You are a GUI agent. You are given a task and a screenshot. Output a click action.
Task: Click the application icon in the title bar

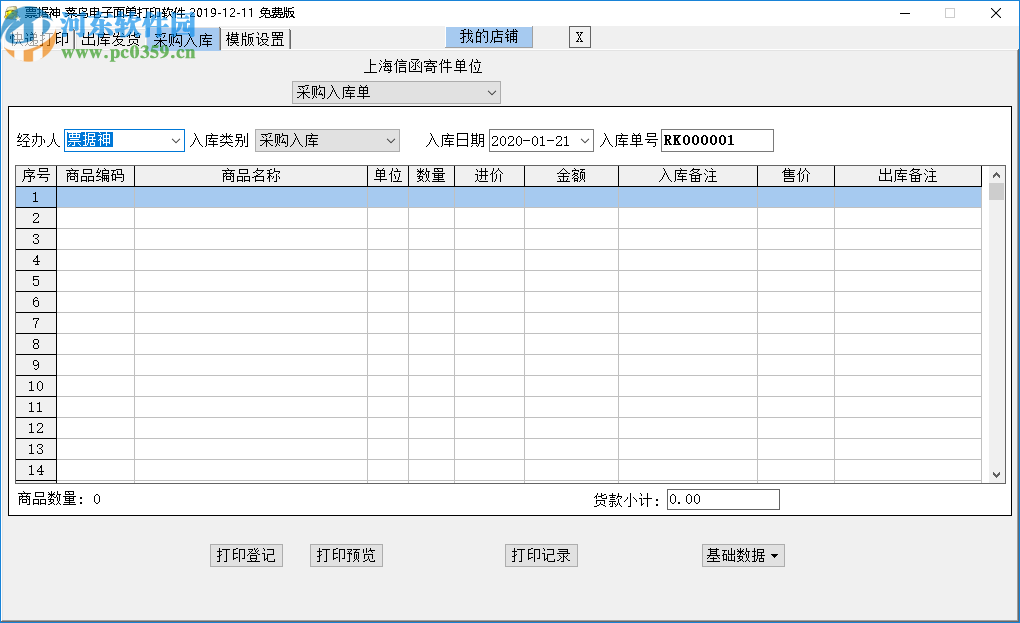(x=11, y=13)
